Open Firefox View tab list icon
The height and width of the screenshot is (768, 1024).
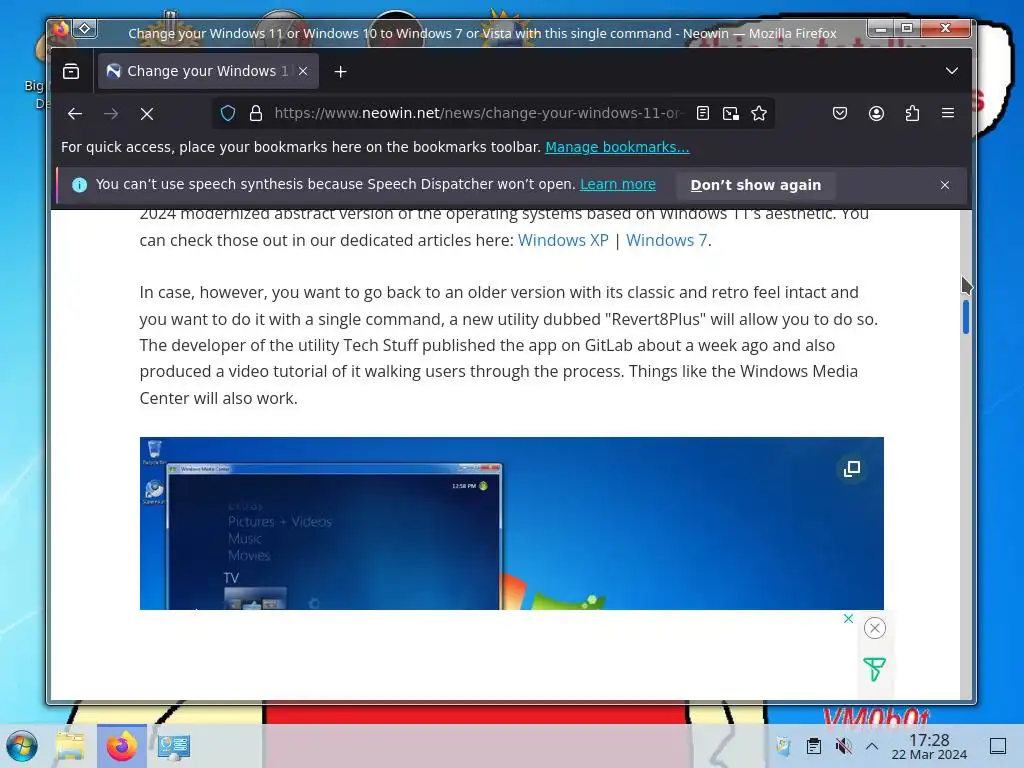point(71,71)
